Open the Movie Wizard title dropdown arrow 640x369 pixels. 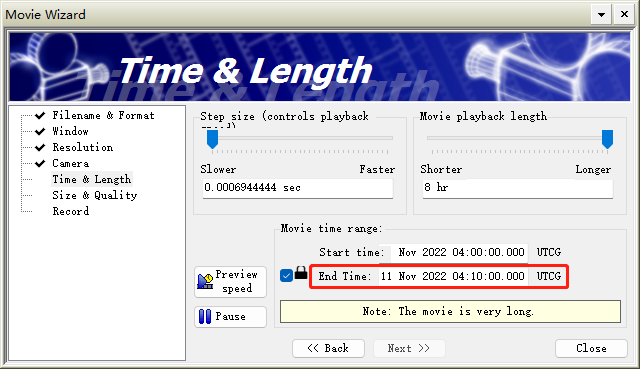tap(601, 15)
